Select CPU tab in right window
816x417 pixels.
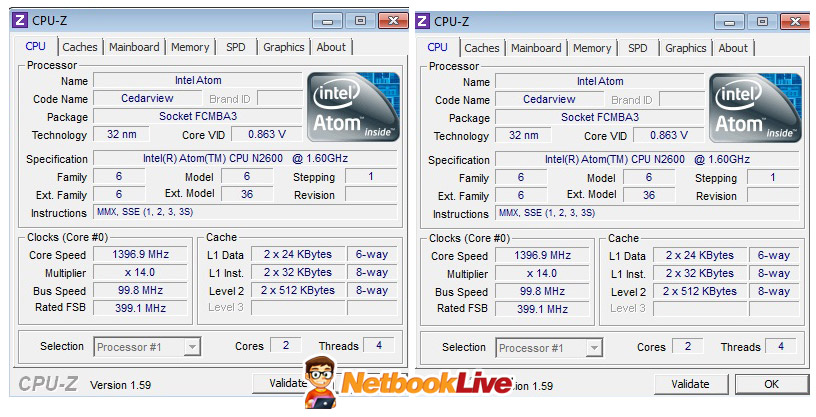[x=437, y=47]
